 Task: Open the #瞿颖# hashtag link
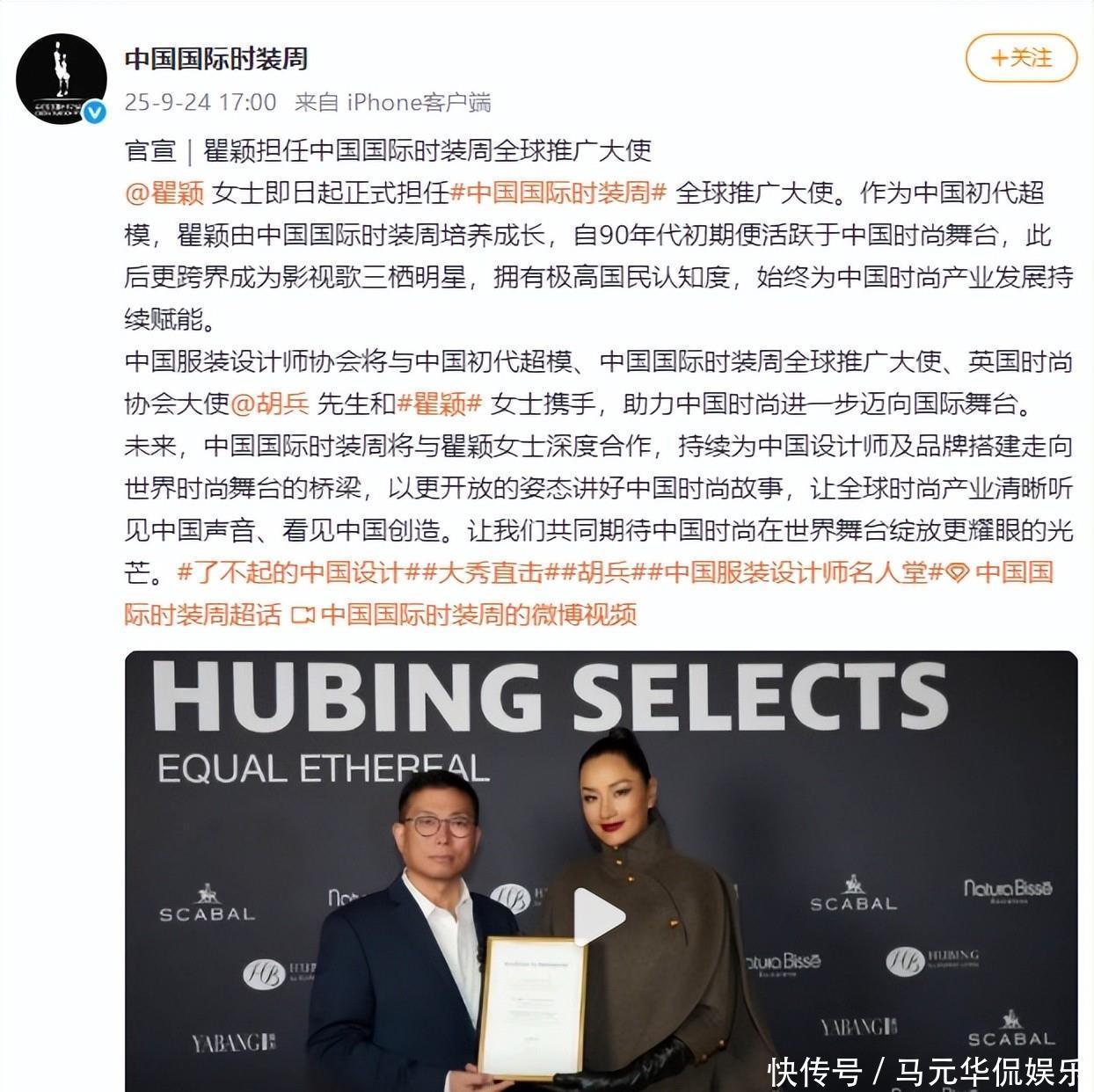(440, 404)
